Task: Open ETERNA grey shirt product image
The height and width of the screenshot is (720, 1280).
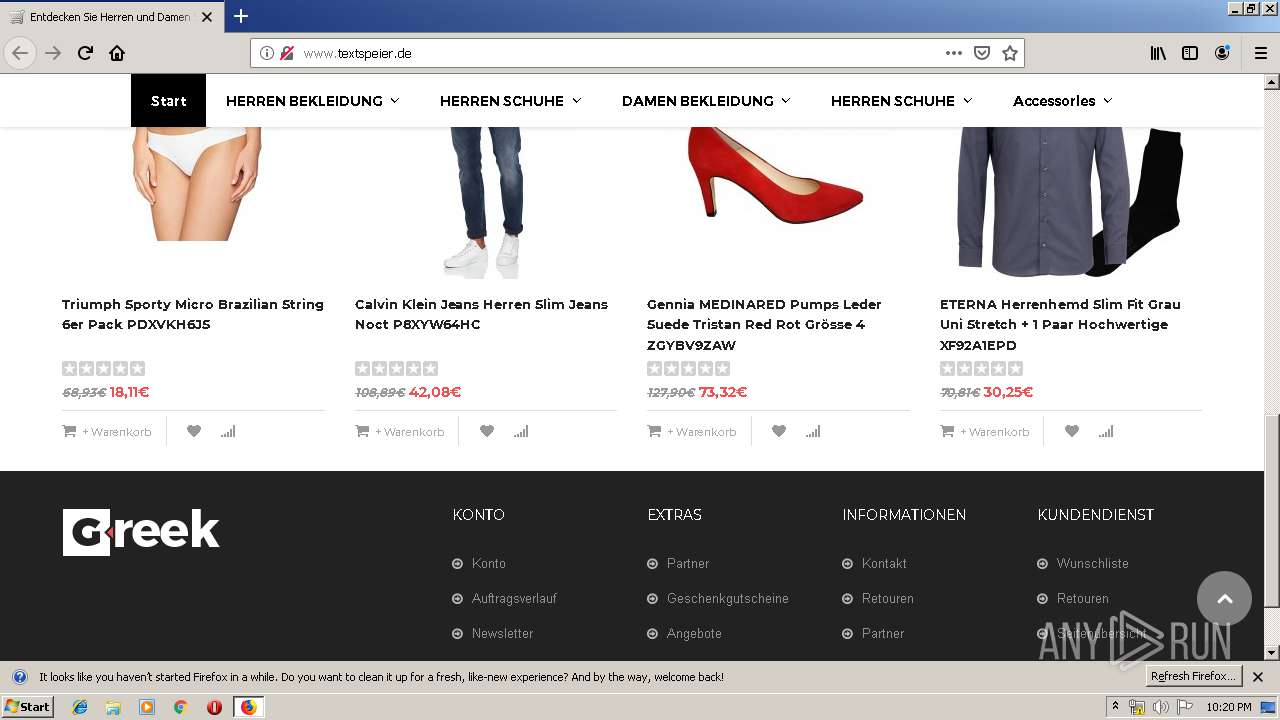Action: 1070,202
